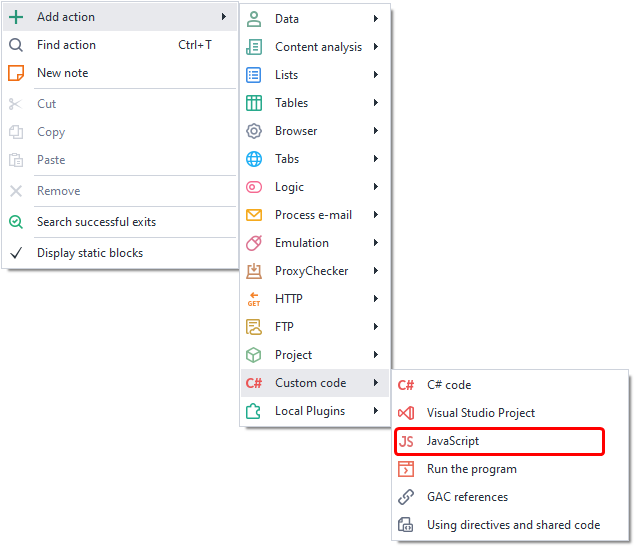Click the Tabs globe icon
The height and width of the screenshot is (548, 636).
pyautogui.click(x=254, y=159)
